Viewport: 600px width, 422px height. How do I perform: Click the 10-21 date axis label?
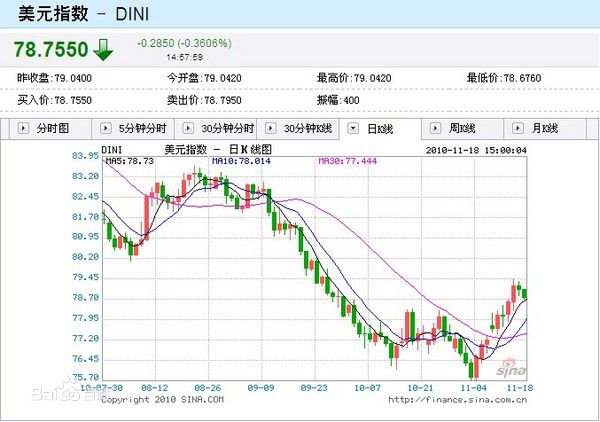pyautogui.click(x=420, y=388)
